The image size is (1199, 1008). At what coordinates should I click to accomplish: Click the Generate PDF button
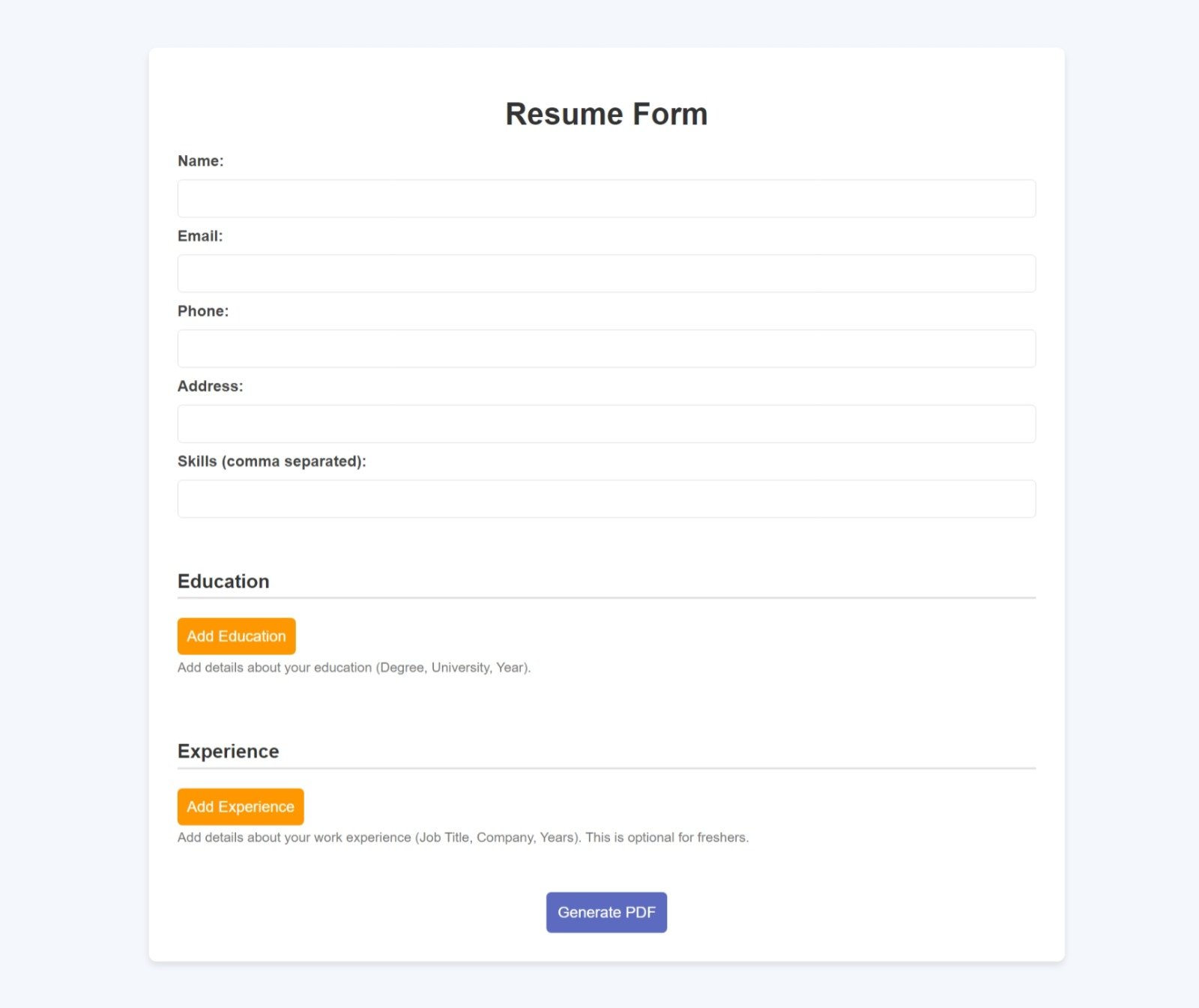[x=606, y=912]
